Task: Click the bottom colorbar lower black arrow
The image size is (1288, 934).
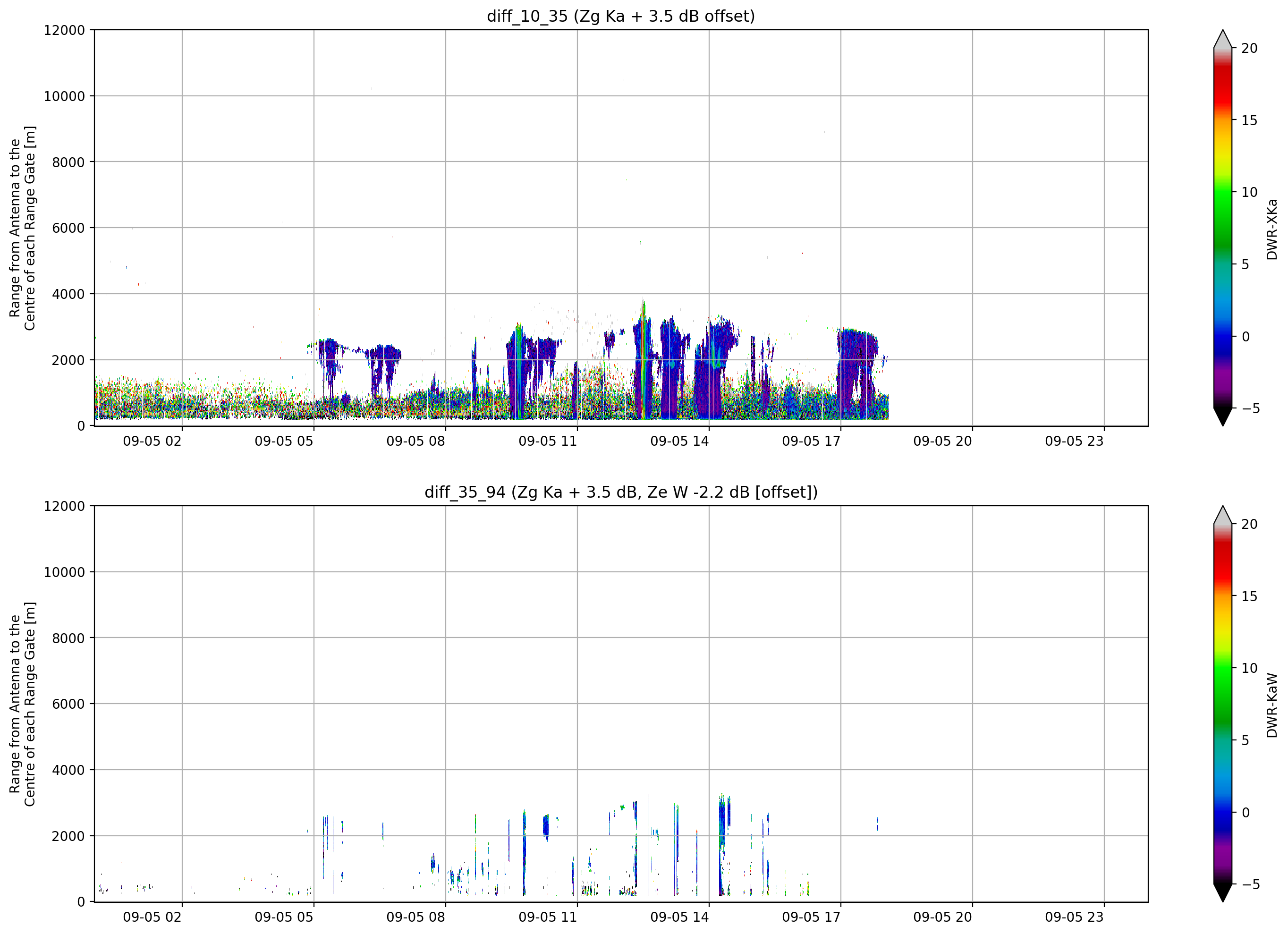Action: [1223, 893]
